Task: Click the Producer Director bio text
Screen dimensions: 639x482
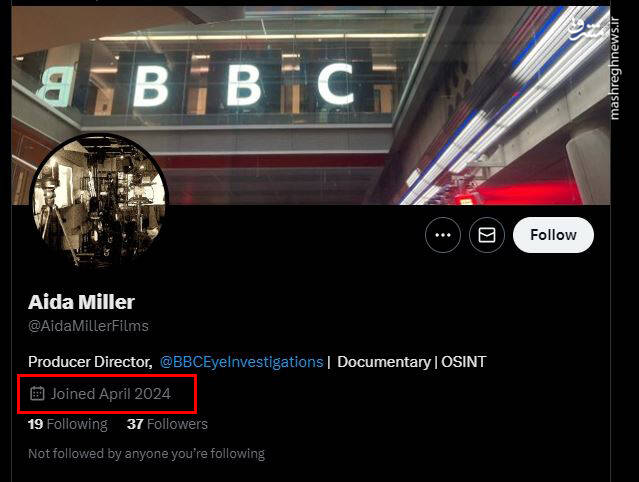Action: [90, 361]
